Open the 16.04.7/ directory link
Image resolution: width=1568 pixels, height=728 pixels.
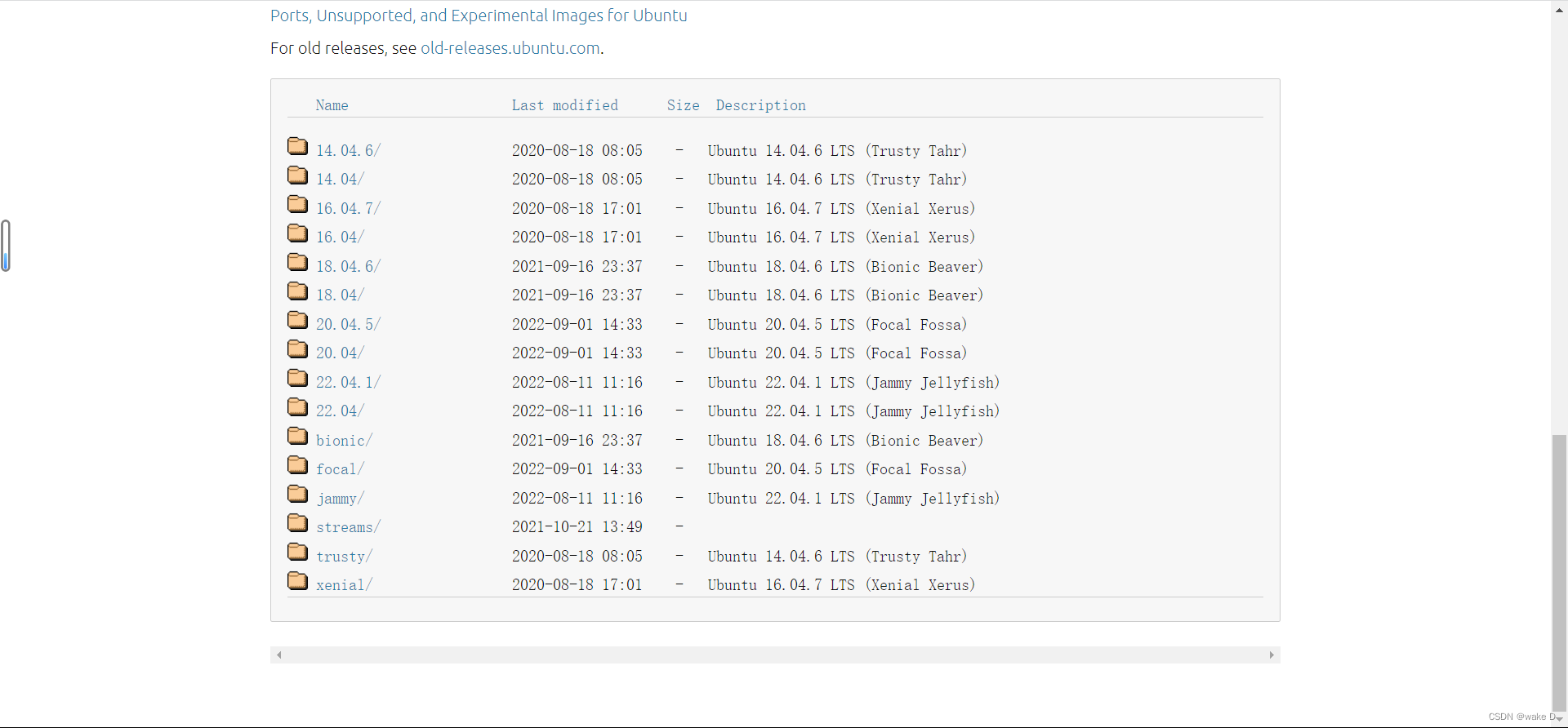tap(349, 209)
